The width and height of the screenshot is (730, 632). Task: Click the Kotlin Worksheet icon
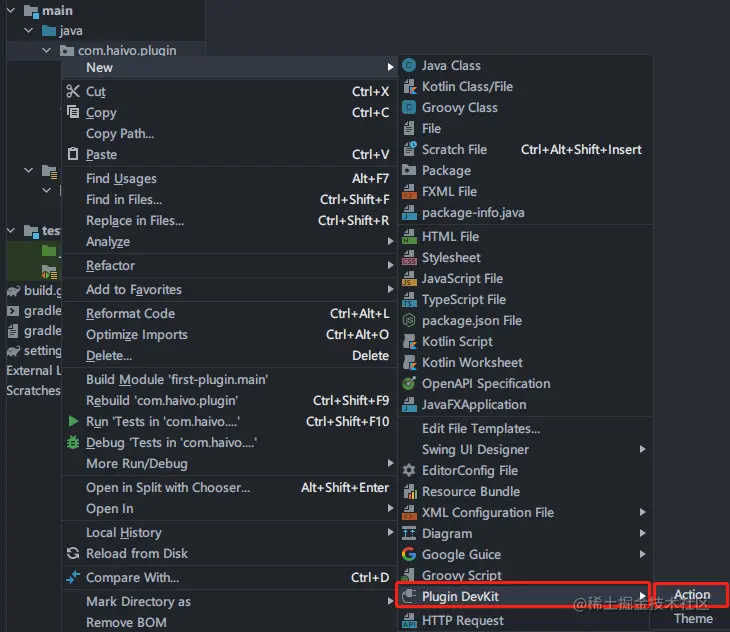pyautogui.click(x=409, y=362)
